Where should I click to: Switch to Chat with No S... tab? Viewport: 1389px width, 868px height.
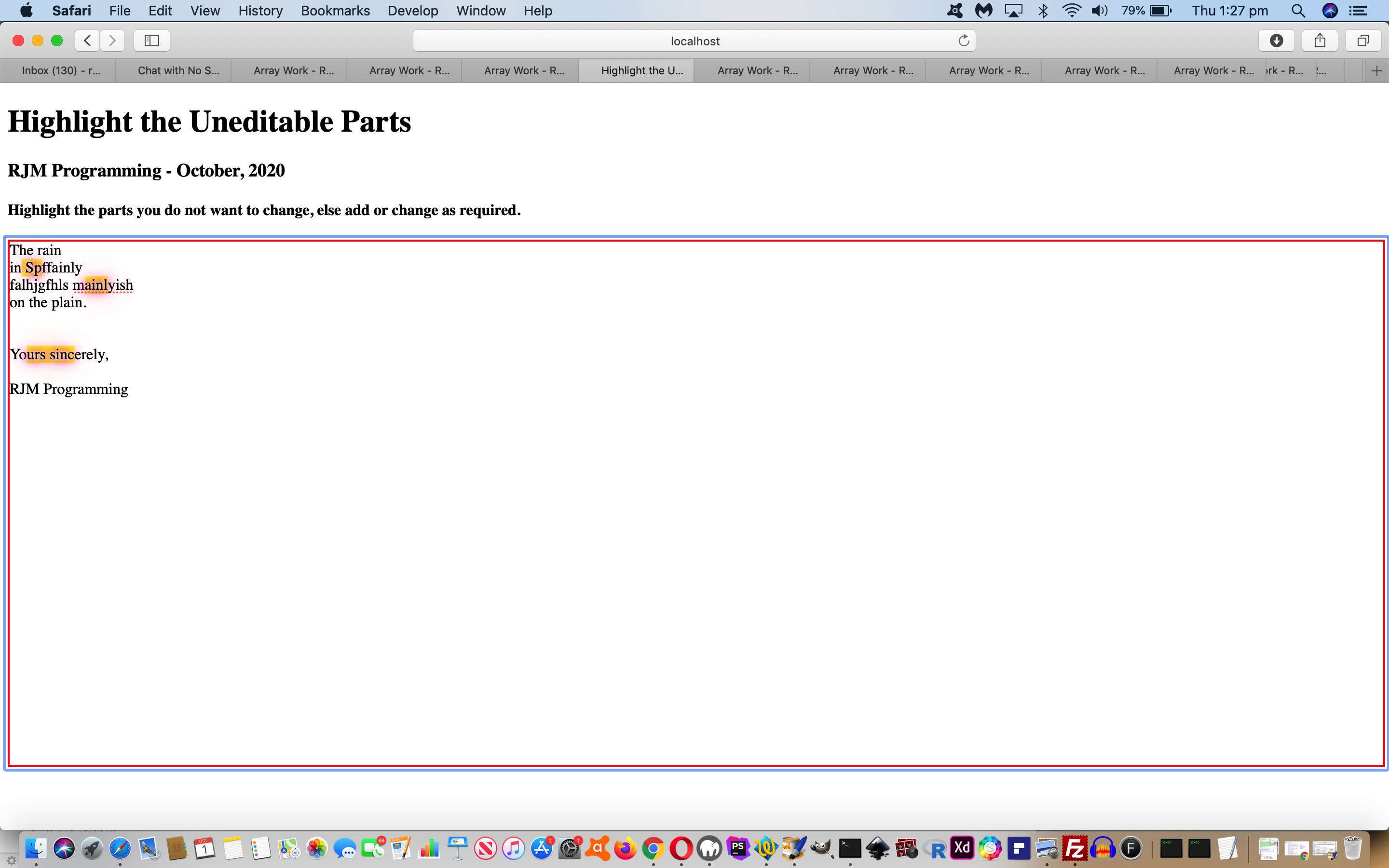click(x=178, y=70)
